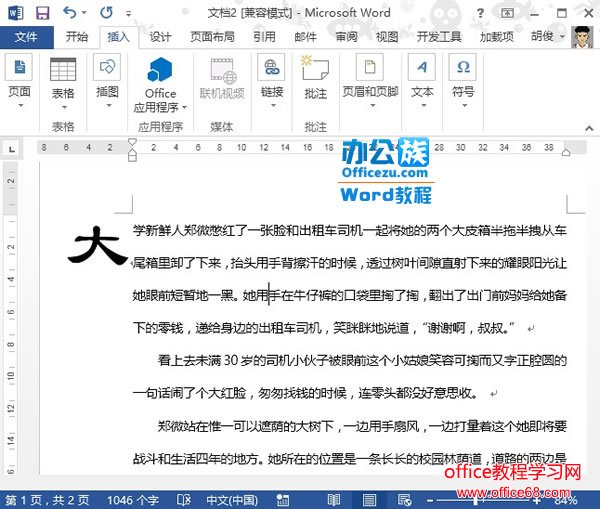
Task: Switch to Print Layout view icon
Action: (369, 500)
